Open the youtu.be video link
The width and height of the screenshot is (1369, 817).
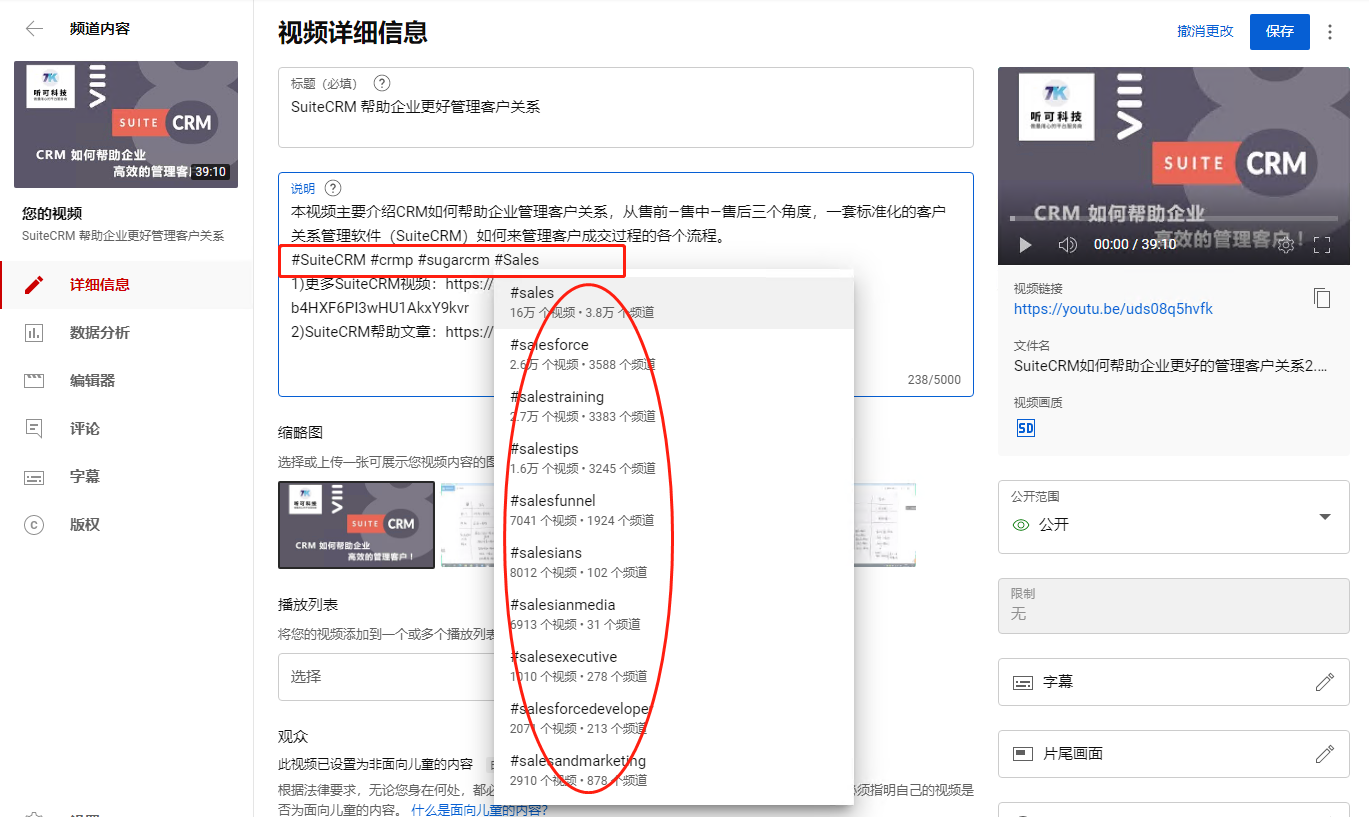coord(1113,309)
